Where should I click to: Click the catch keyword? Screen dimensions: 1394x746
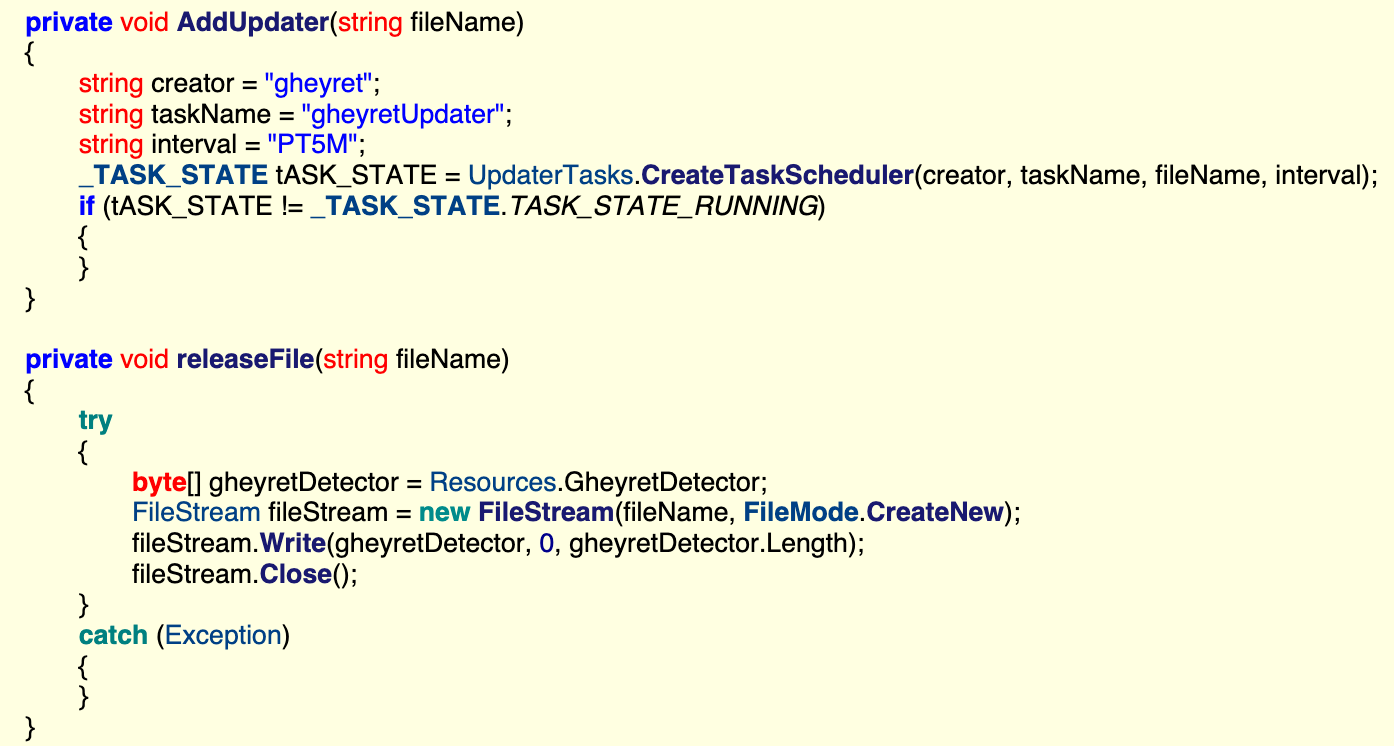[113, 636]
